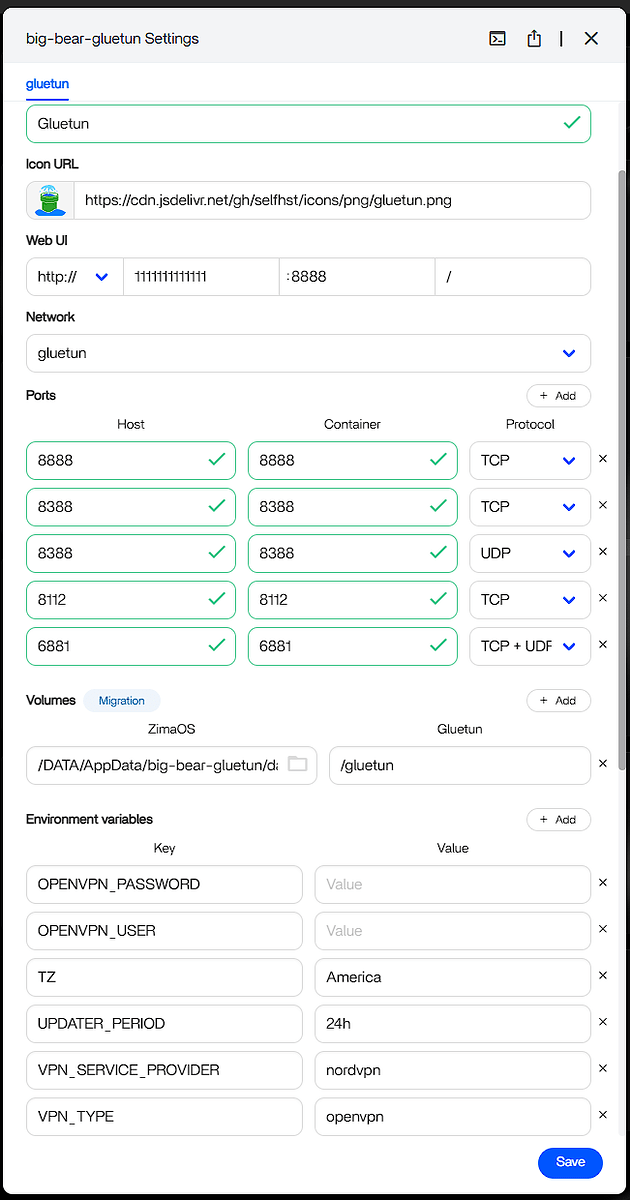Click the Migration badge next to Volumes
The height and width of the screenshot is (1200, 630).
(121, 701)
